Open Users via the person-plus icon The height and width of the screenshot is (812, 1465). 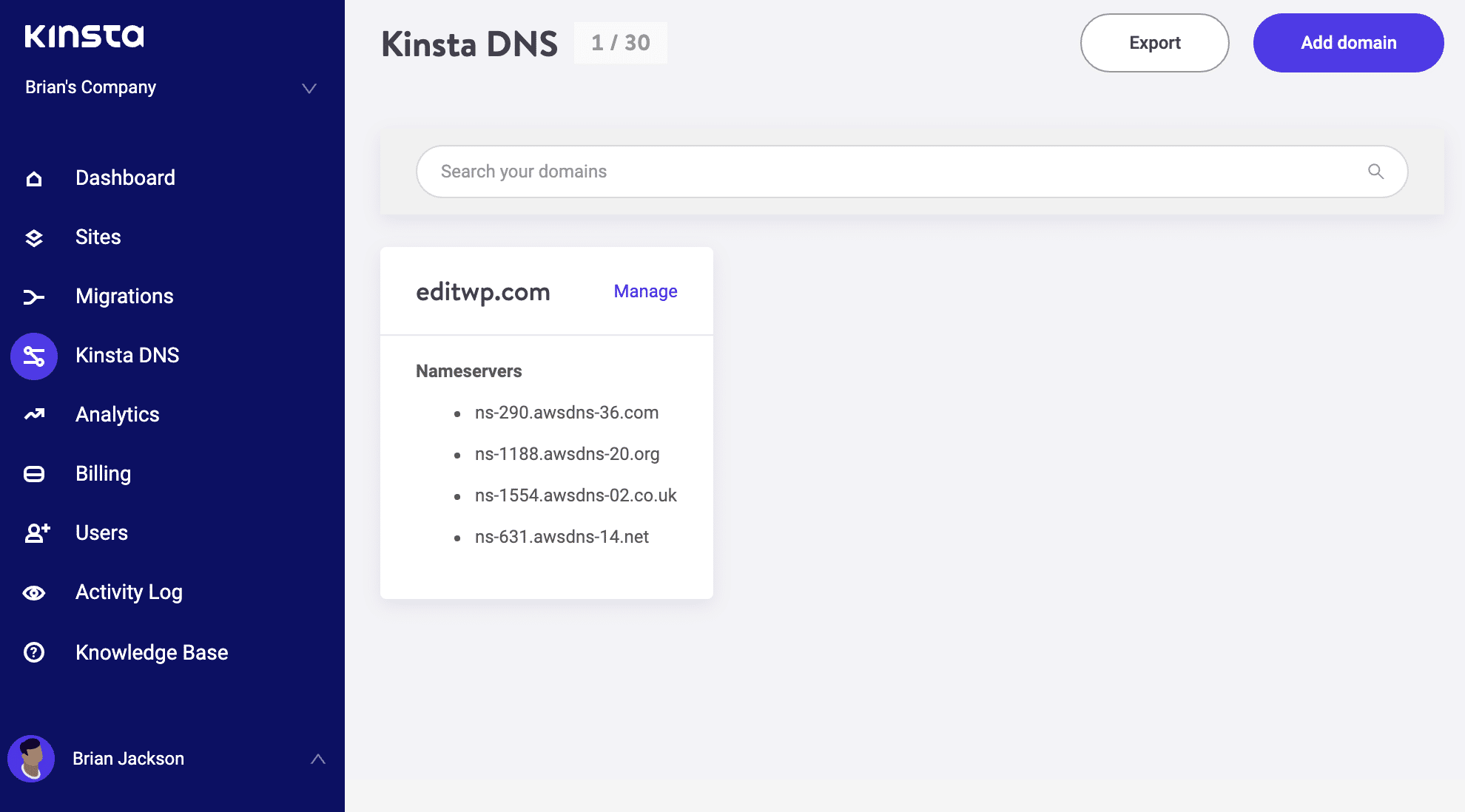(x=33, y=533)
